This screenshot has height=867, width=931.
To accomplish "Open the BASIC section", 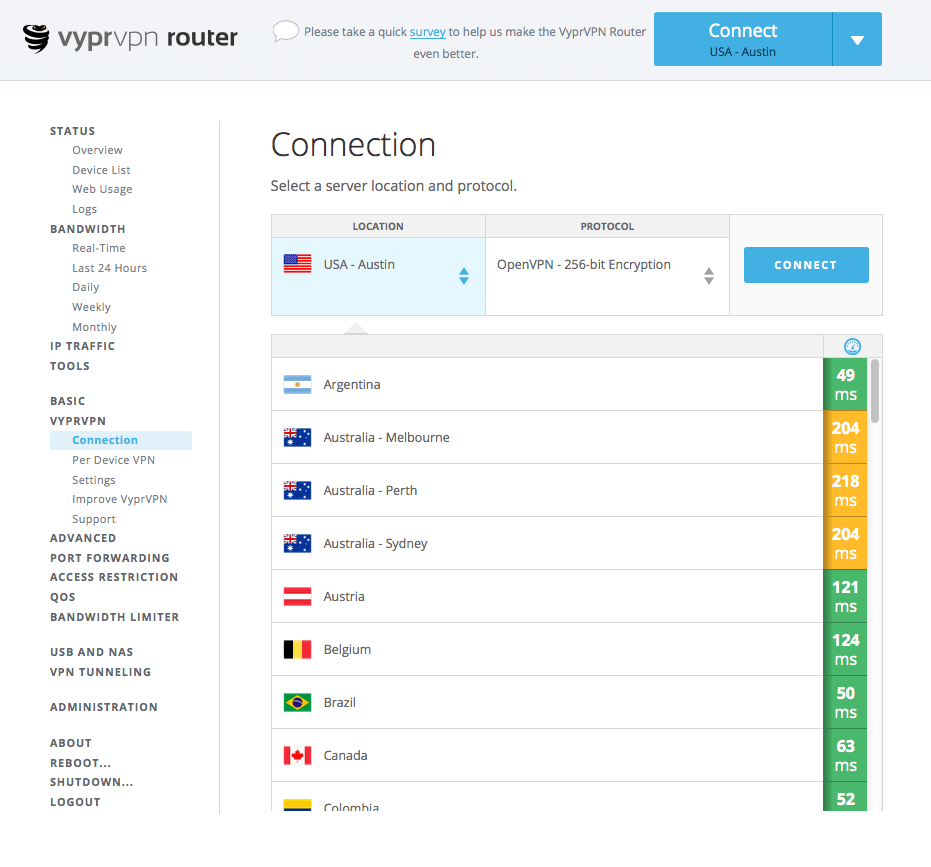I will pyautogui.click(x=68, y=401).
